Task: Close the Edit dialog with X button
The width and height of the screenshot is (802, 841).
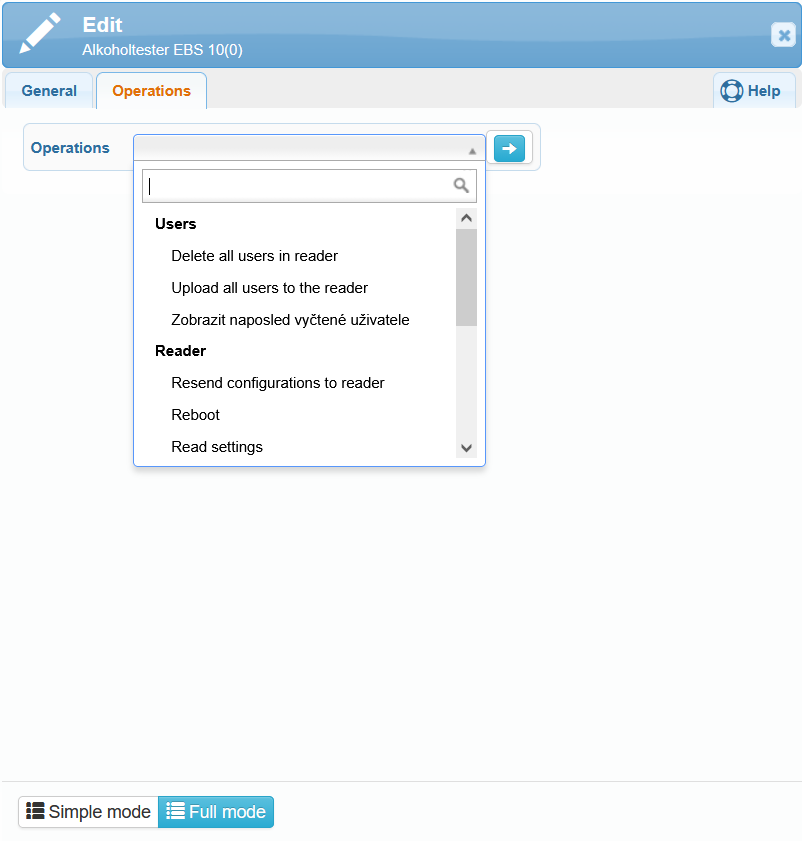Action: point(783,35)
